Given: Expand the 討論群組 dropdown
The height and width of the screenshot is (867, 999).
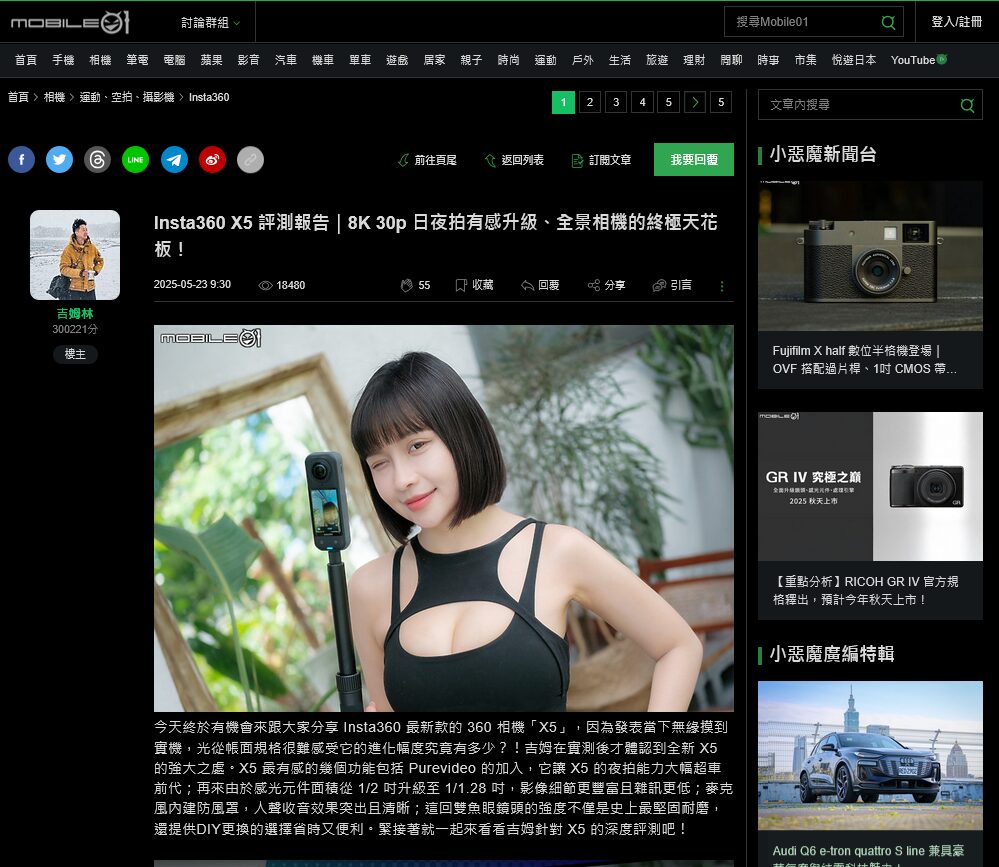Looking at the screenshot, I should tap(210, 22).
